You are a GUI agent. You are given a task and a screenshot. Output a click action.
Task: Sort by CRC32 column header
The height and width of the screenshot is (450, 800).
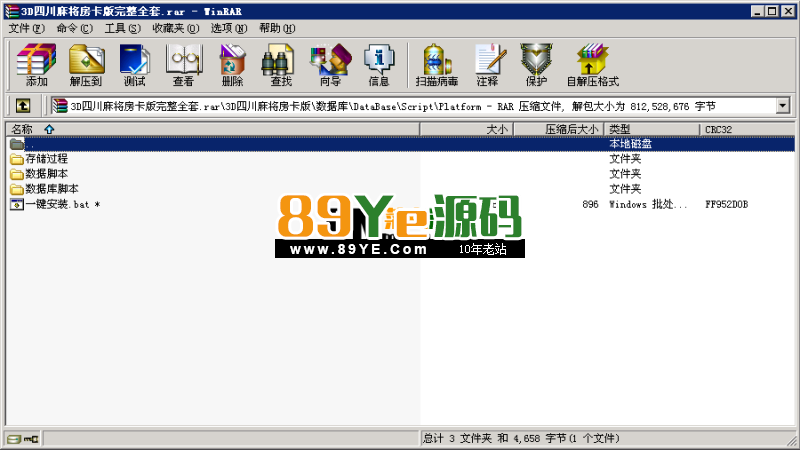747,130
